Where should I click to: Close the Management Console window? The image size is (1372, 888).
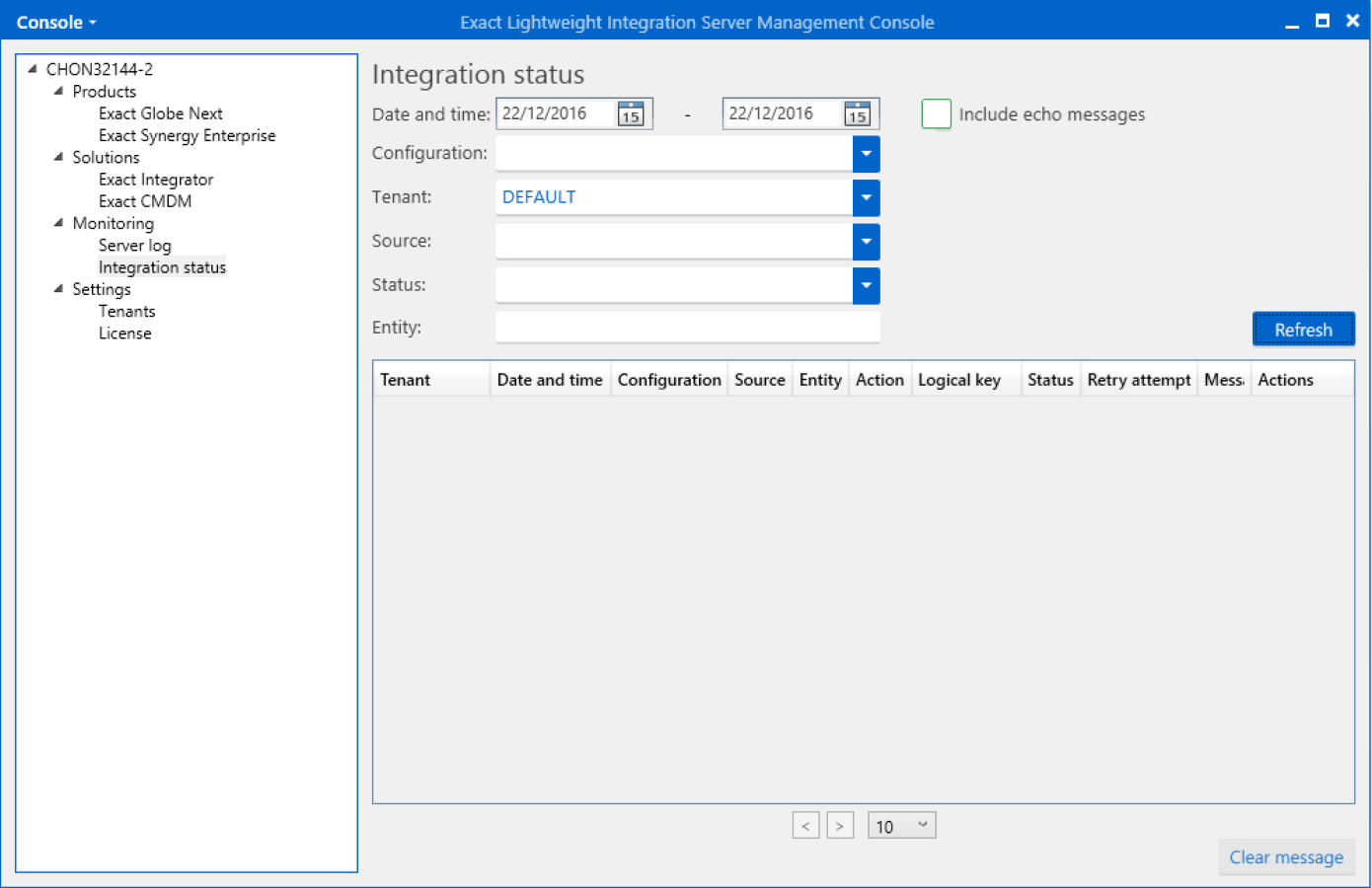pyautogui.click(x=1352, y=22)
